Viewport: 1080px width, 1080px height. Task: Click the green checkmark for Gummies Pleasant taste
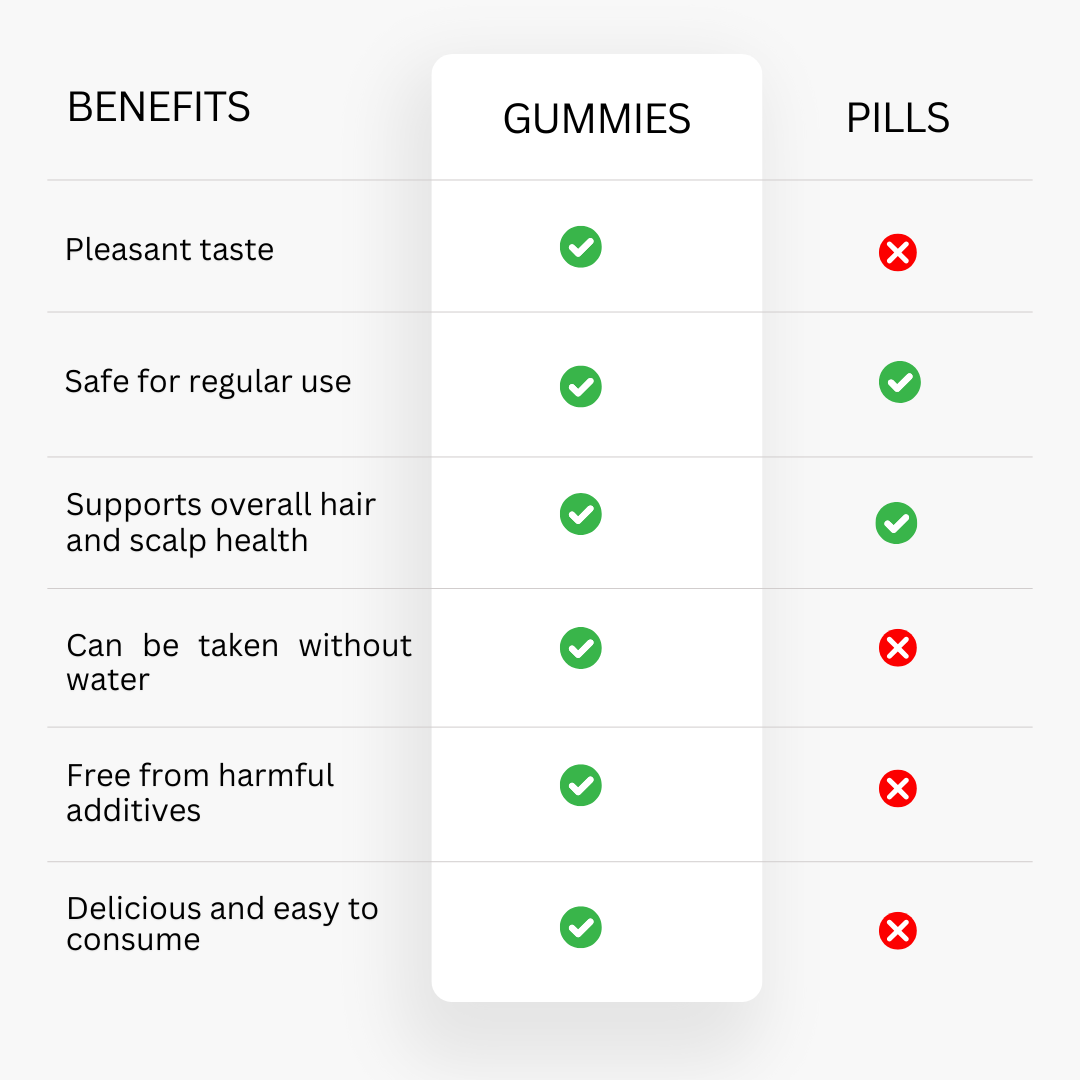click(581, 247)
